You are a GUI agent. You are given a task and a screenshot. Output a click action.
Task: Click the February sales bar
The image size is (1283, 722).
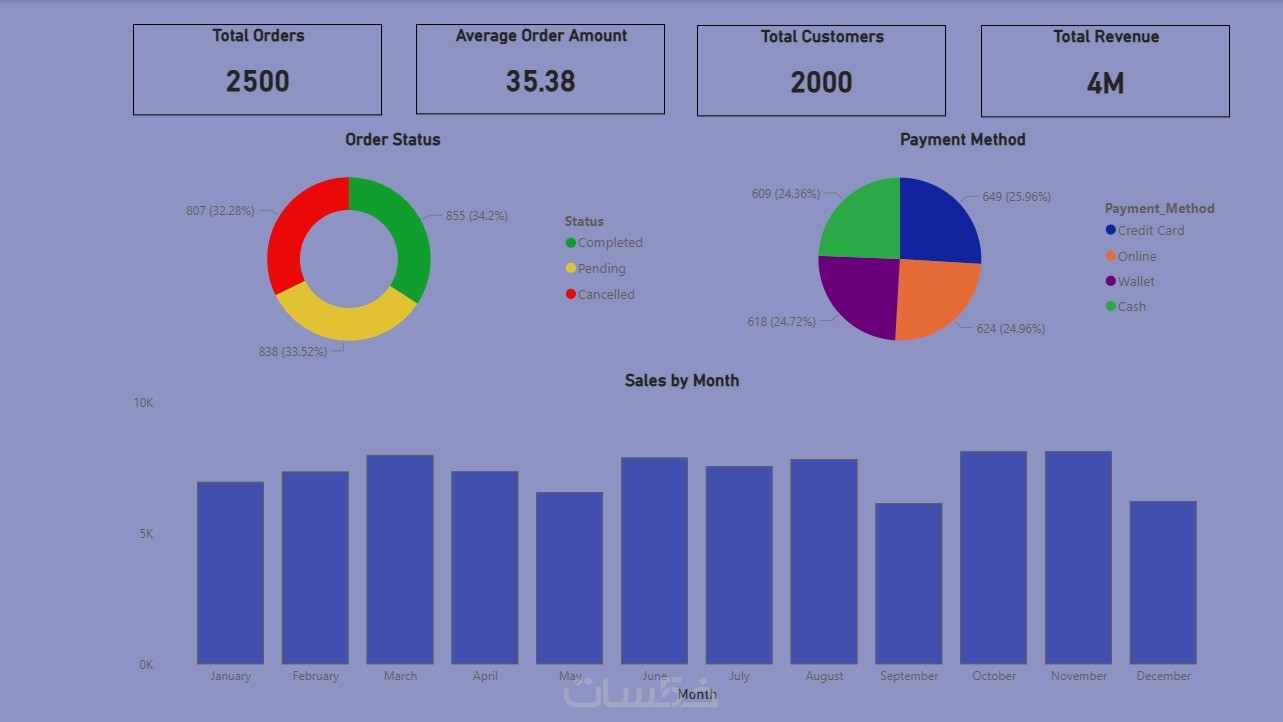(x=315, y=568)
